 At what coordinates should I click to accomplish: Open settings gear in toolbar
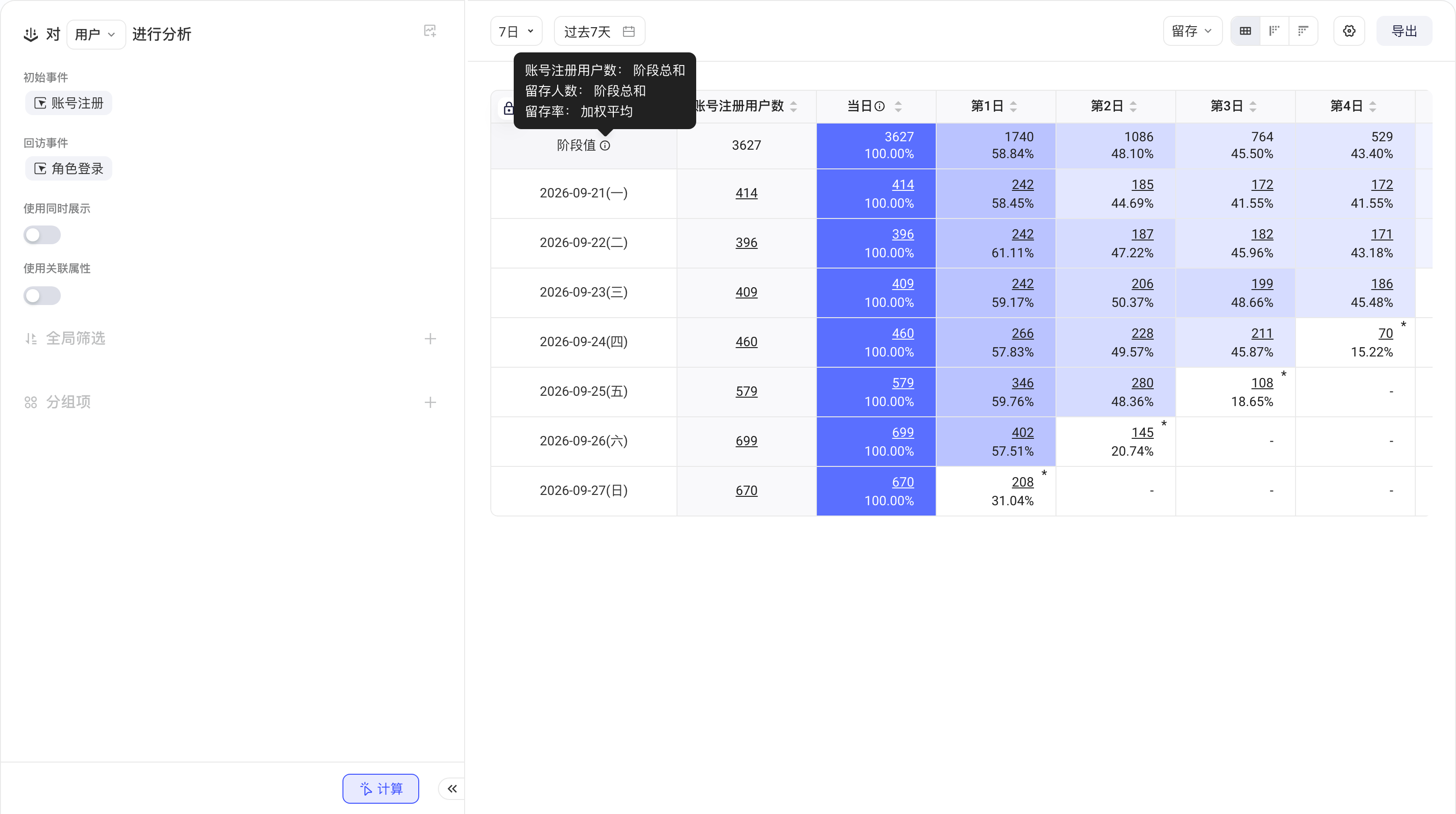tap(1349, 31)
